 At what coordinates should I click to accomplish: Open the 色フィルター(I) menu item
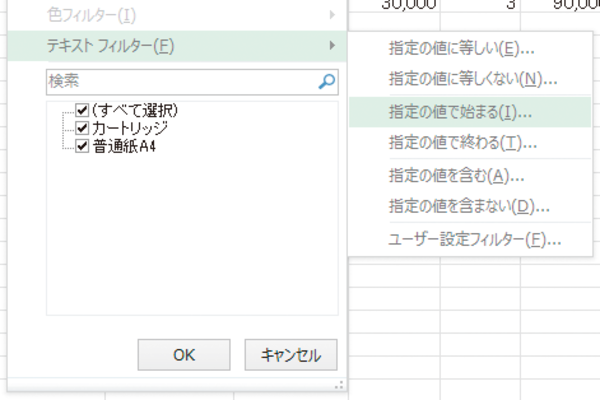pos(177,15)
